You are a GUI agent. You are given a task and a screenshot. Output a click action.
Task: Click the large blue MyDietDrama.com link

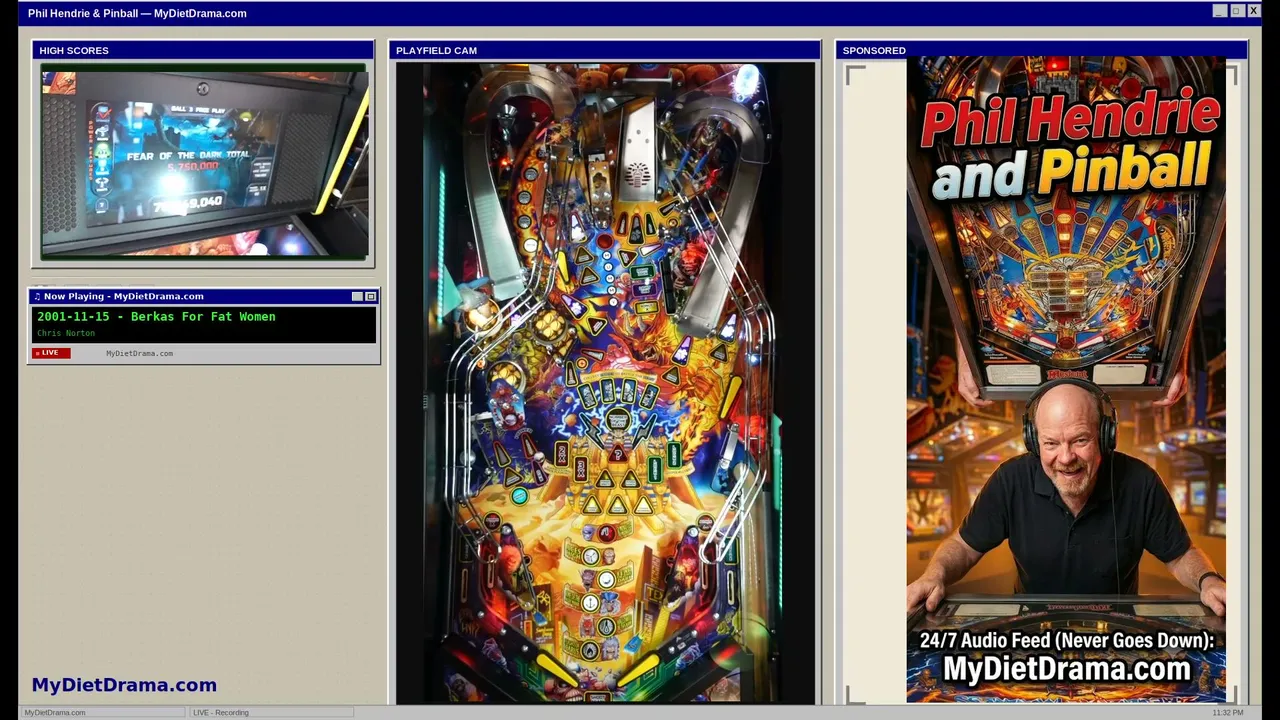[x=124, y=685]
